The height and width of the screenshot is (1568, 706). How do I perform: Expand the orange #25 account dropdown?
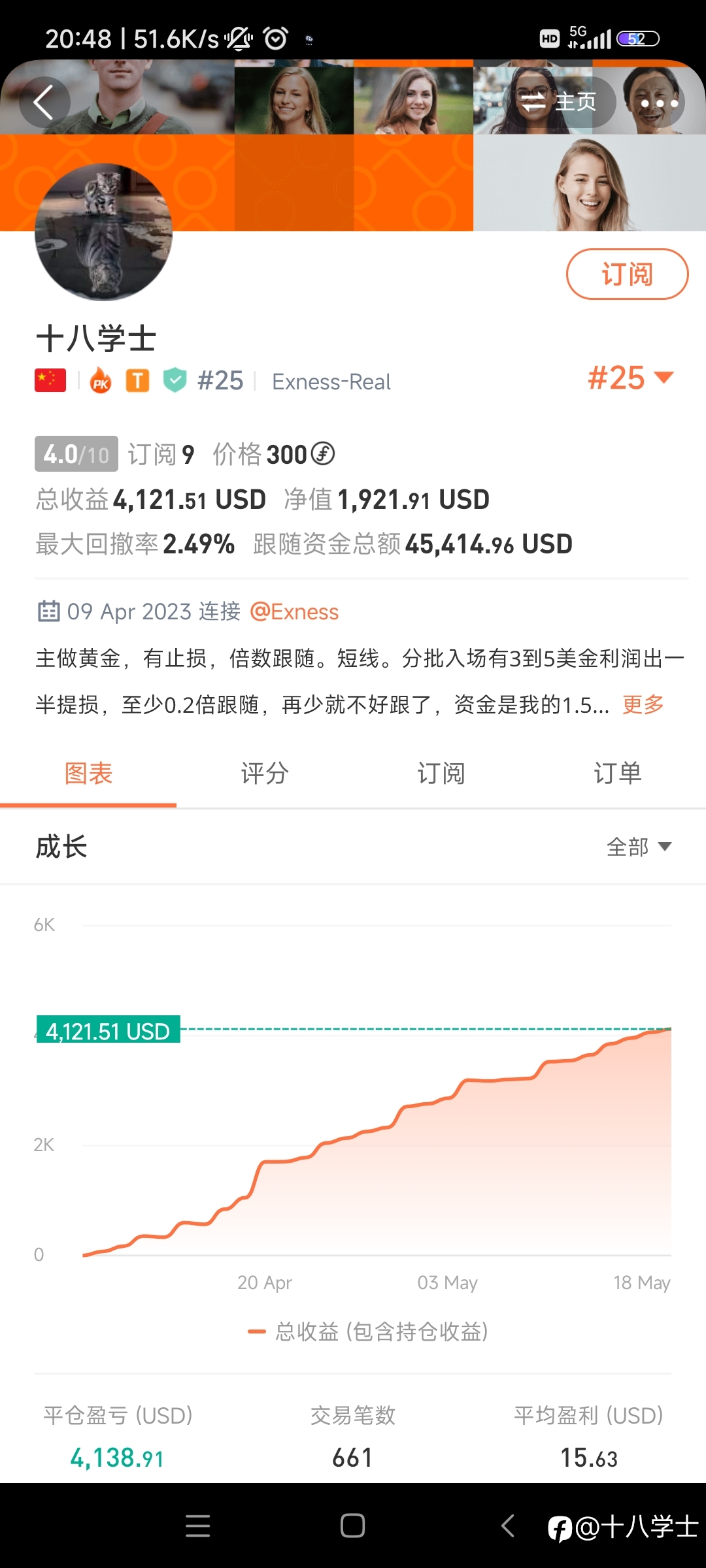(x=631, y=378)
